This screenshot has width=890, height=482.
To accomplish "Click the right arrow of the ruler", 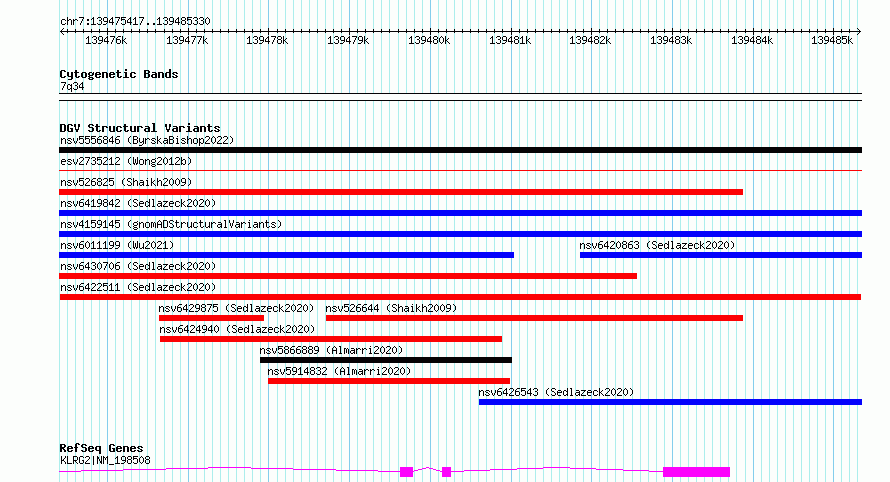I will [859, 32].
